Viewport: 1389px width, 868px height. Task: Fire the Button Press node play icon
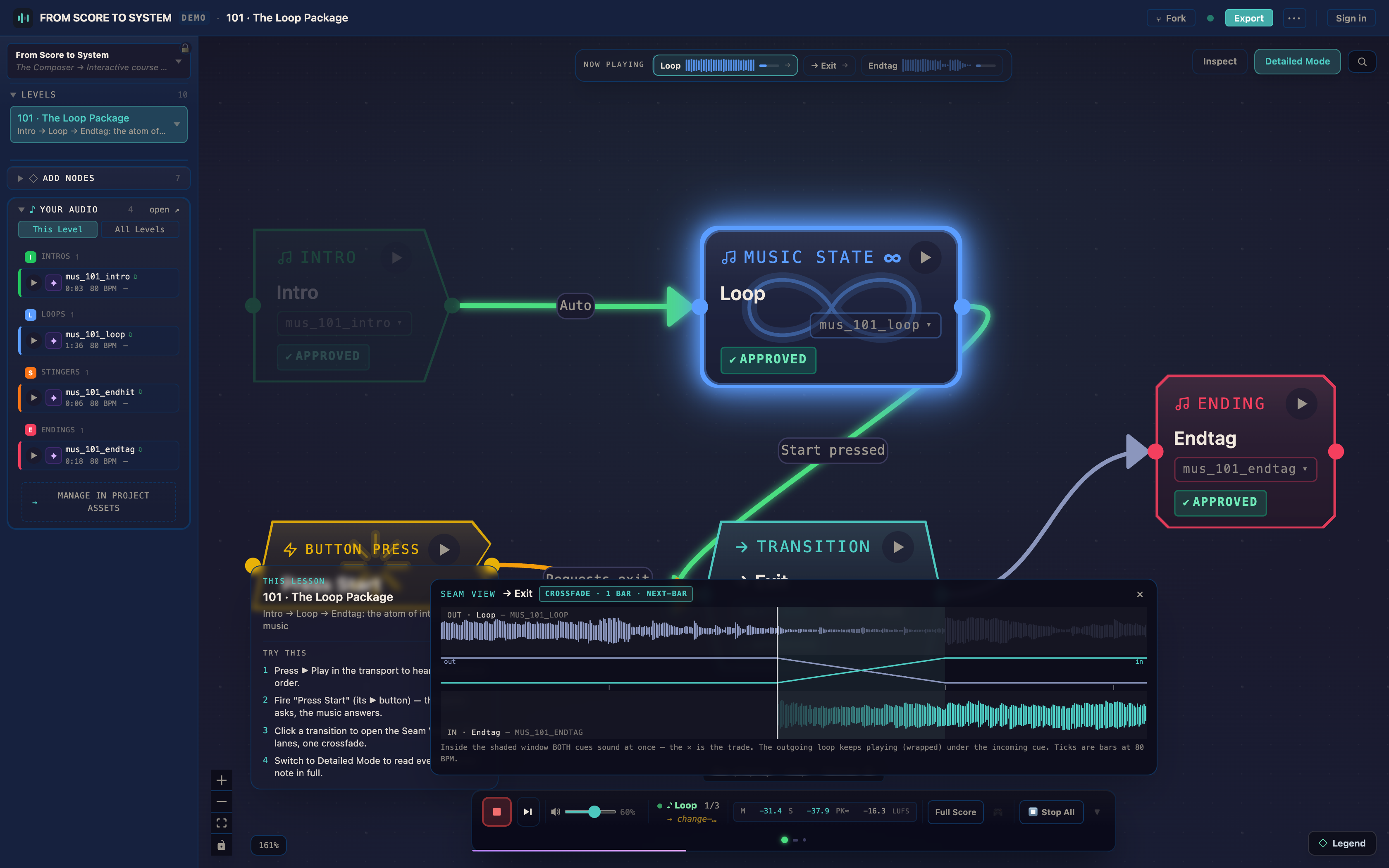click(x=444, y=549)
